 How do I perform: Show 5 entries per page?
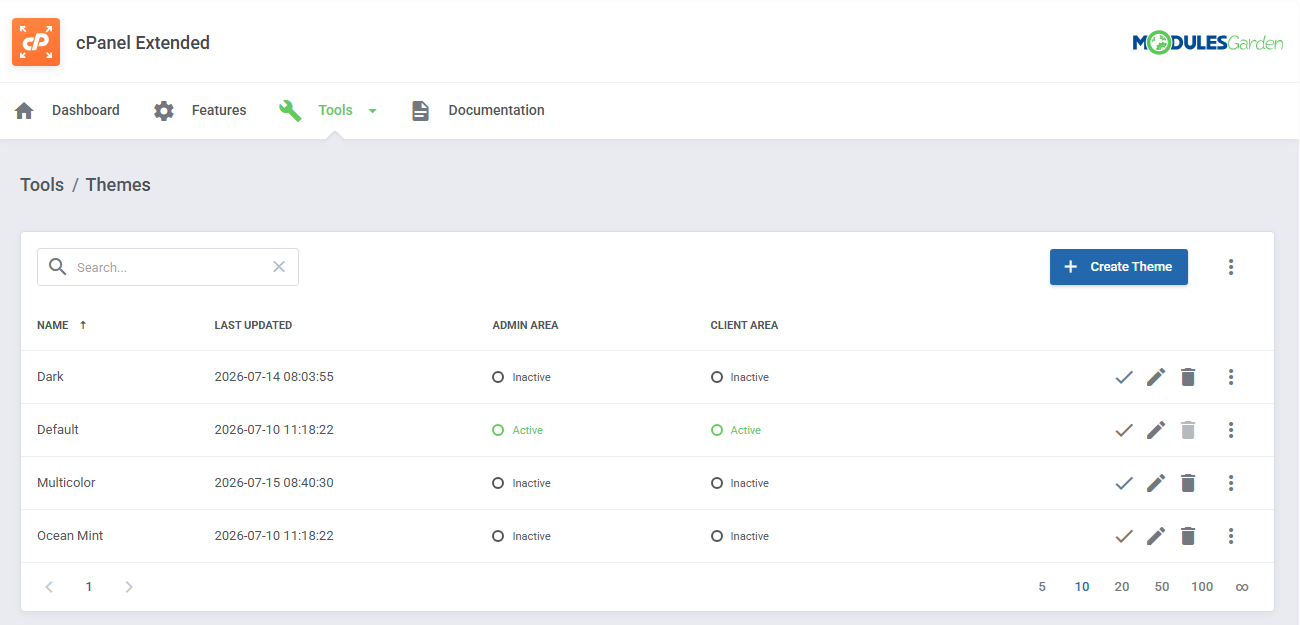tap(1042, 587)
